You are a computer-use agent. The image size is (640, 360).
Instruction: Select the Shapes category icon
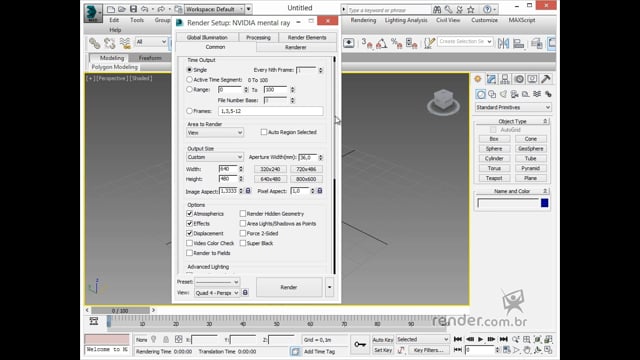[492, 94]
